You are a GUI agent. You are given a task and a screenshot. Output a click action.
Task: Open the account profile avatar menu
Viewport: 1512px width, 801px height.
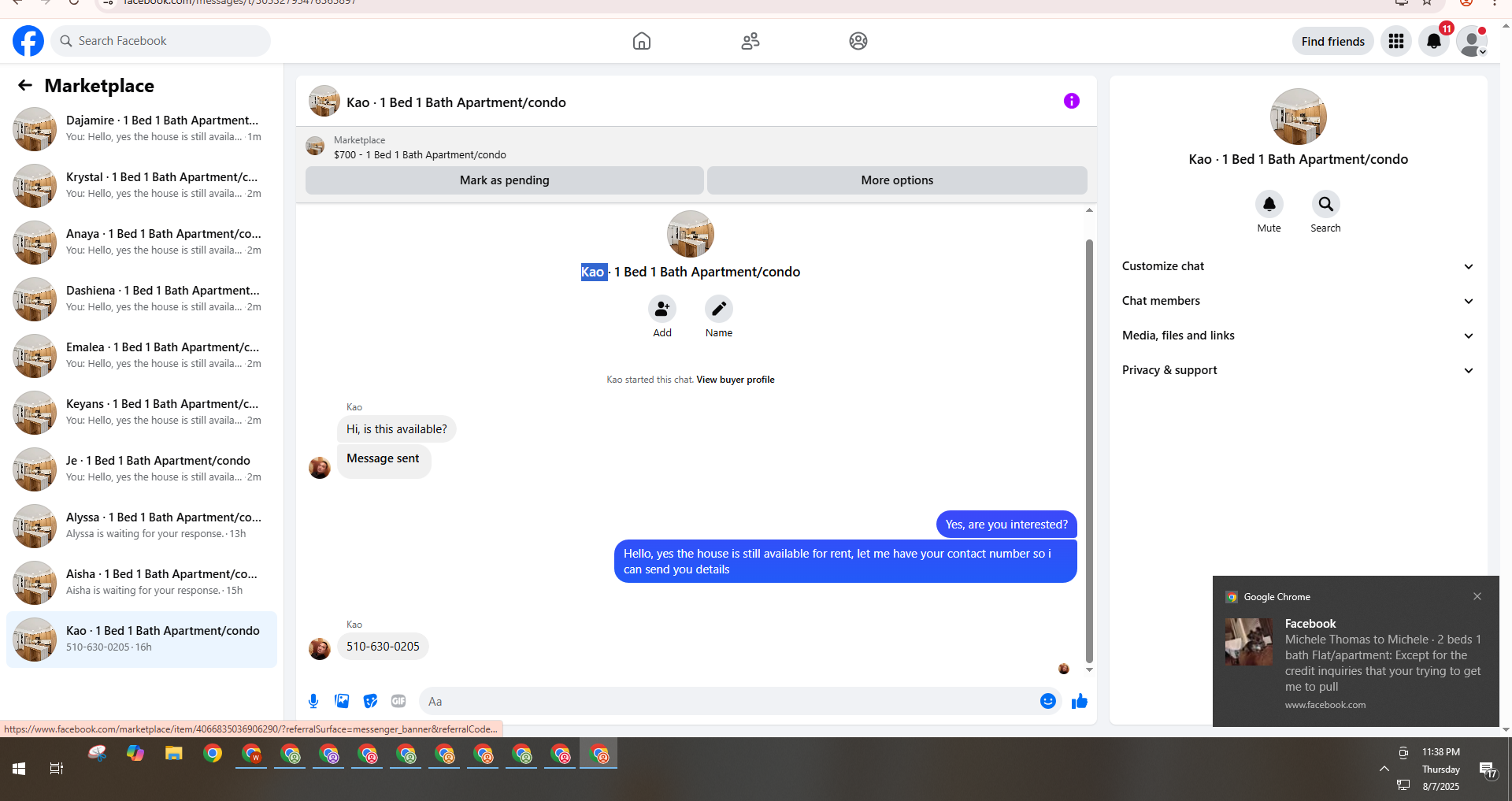coord(1472,41)
